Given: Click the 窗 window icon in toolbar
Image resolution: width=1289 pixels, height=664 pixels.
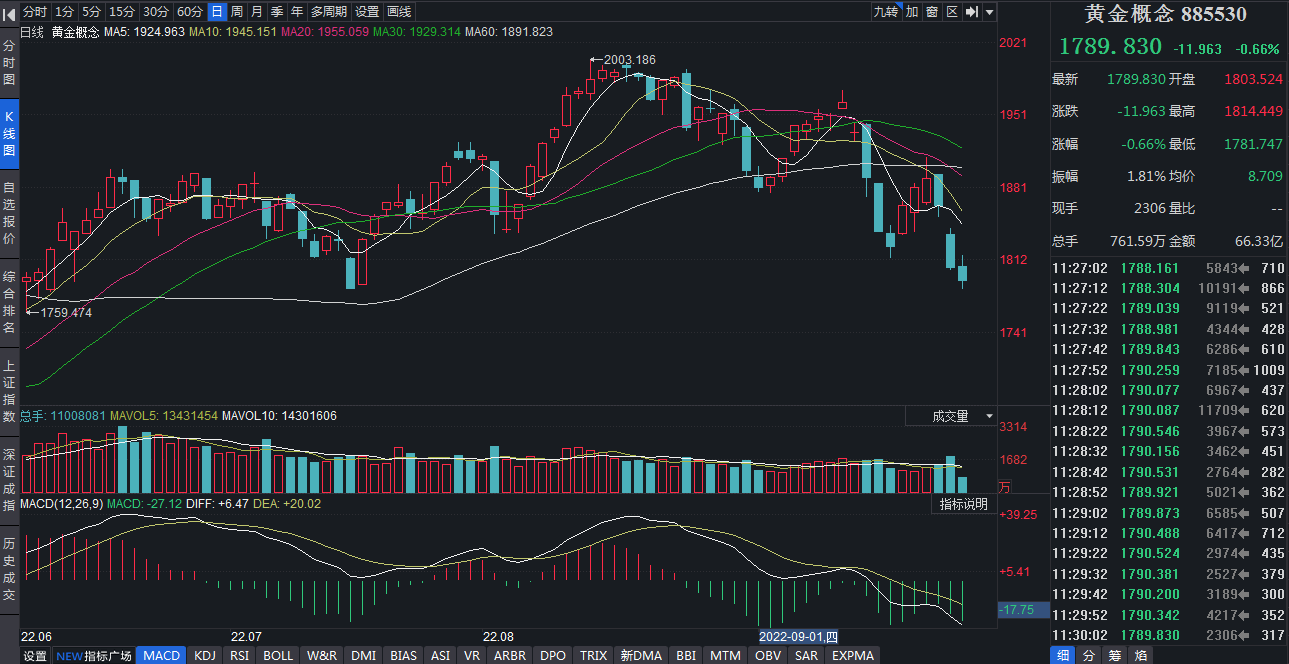Looking at the screenshot, I should pyautogui.click(x=931, y=12).
